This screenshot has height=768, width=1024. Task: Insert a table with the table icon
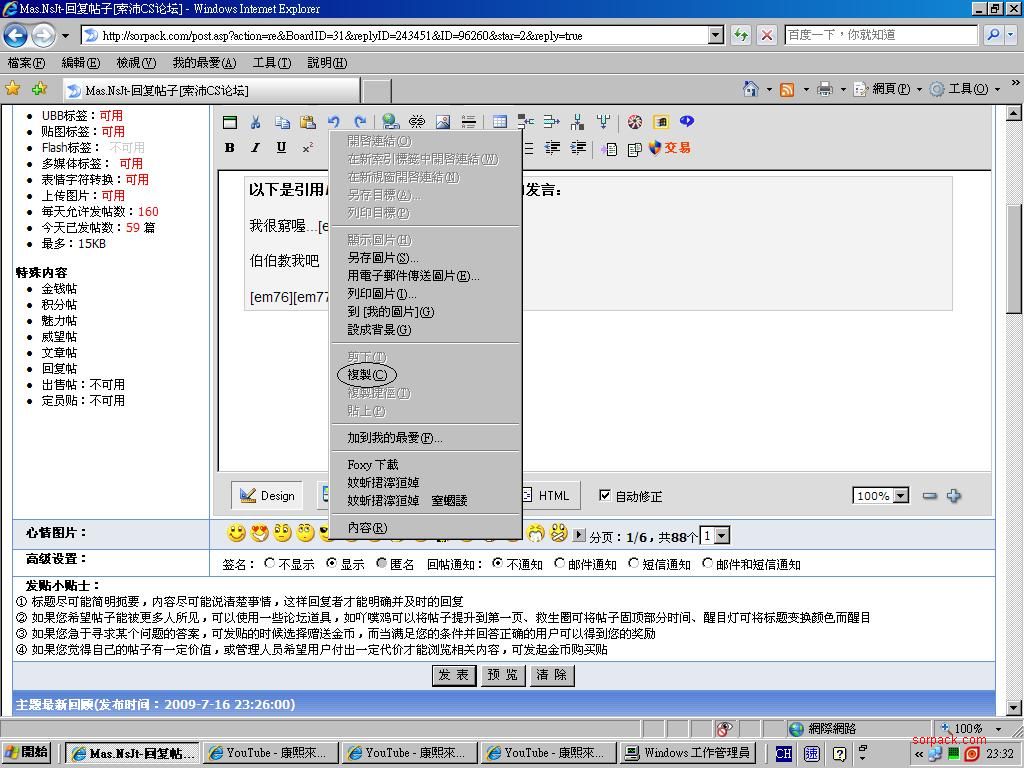tap(500, 122)
